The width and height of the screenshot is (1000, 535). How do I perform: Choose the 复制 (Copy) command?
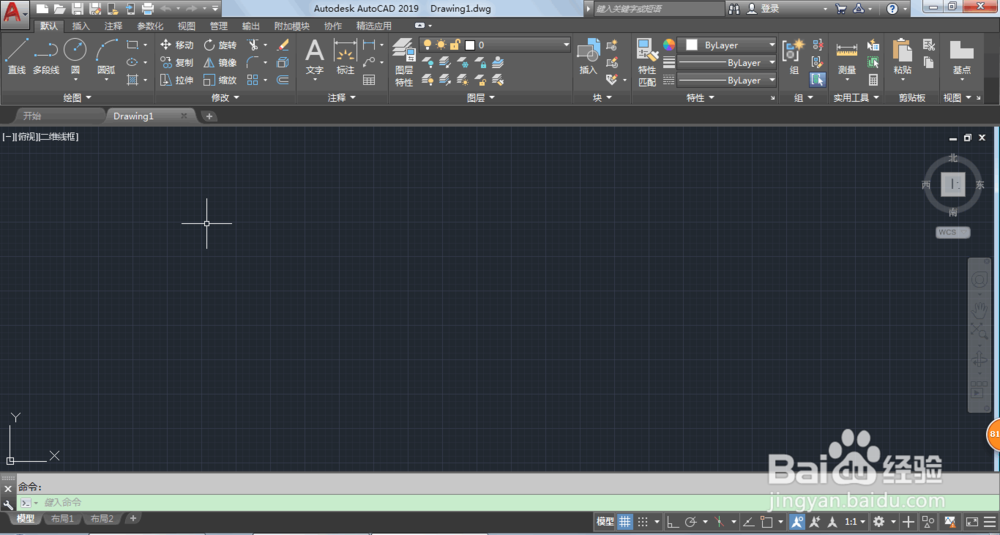click(177, 62)
